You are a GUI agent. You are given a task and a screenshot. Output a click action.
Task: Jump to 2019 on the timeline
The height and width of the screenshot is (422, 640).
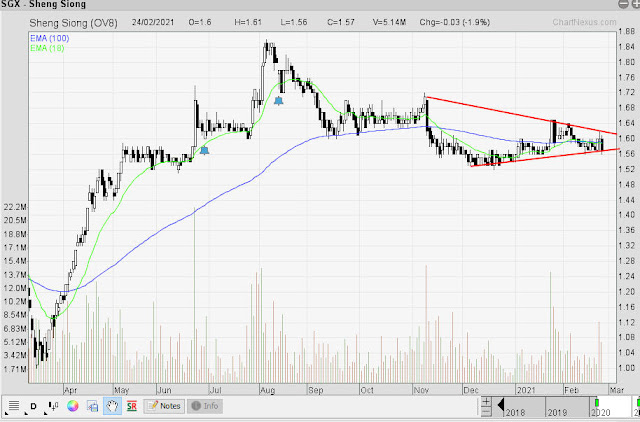tap(558, 413)
